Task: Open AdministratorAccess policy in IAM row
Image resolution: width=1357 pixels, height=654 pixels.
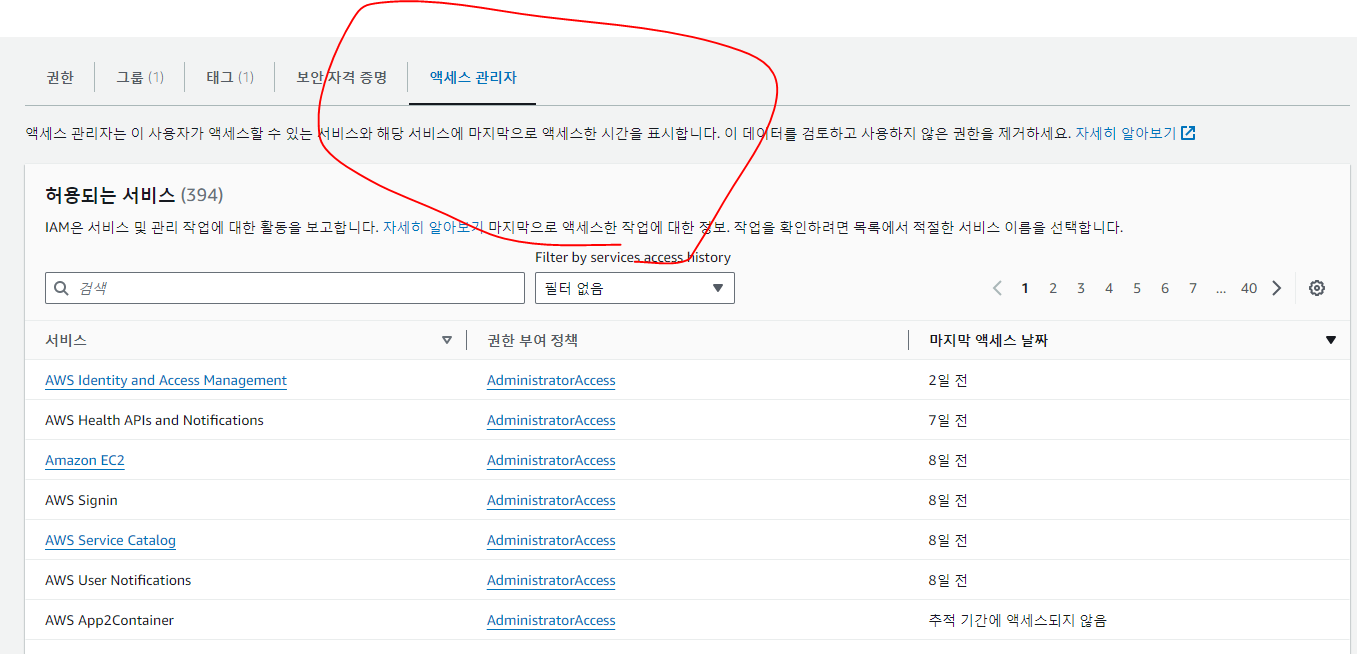Action: click(x=551, y=380)
